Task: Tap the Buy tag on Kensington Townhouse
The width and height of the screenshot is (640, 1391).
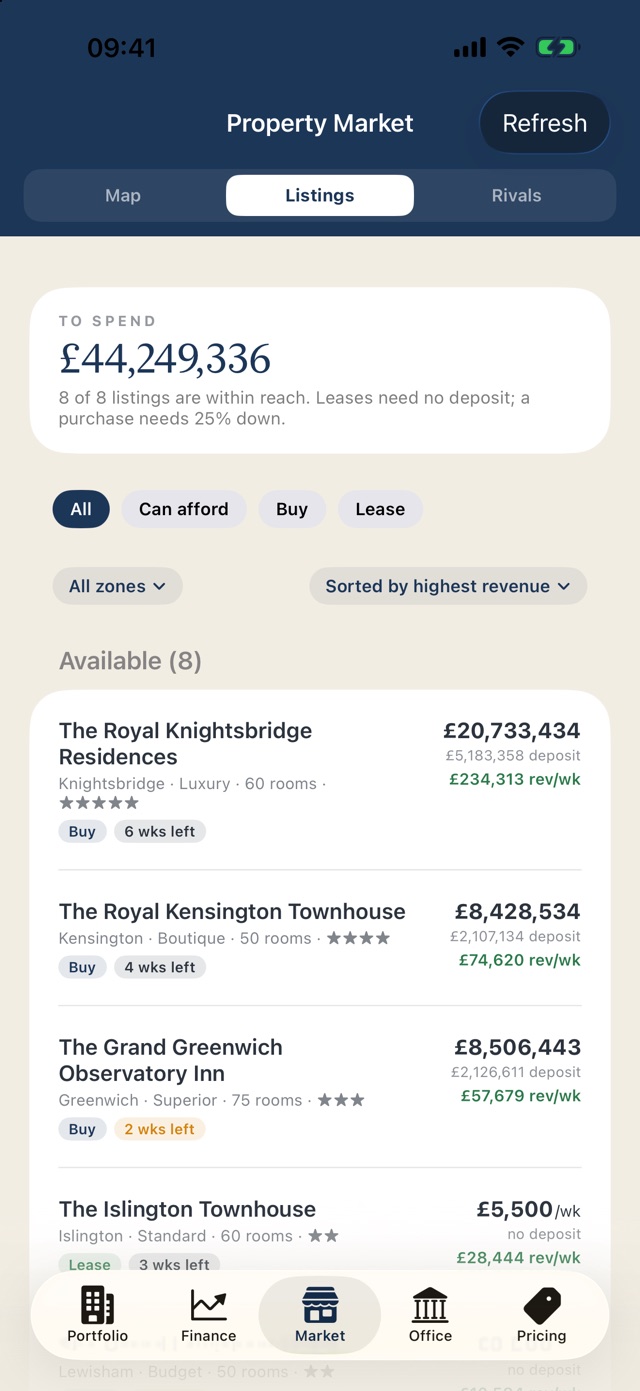Action: (83, 967)
